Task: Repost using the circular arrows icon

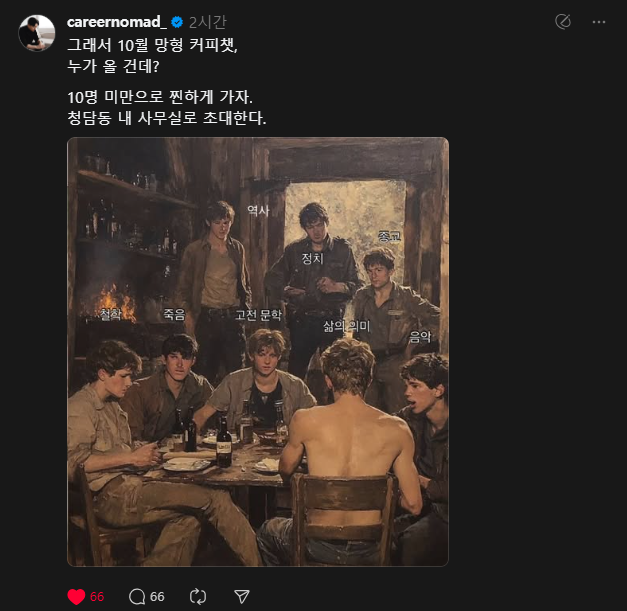Action: 197,596
